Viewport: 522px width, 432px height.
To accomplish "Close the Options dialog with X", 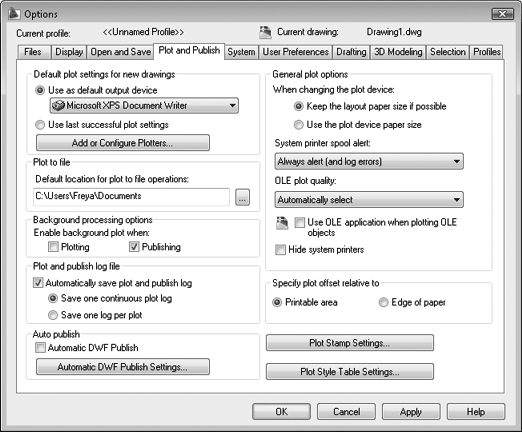I will [502, 14].
